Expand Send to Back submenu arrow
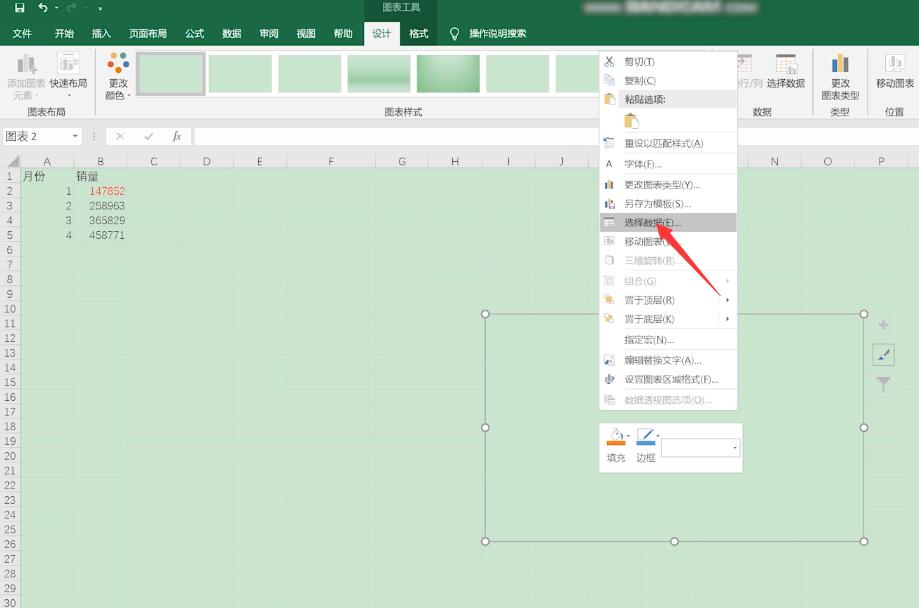Viewport: 919px width, 608px height. 727,319
